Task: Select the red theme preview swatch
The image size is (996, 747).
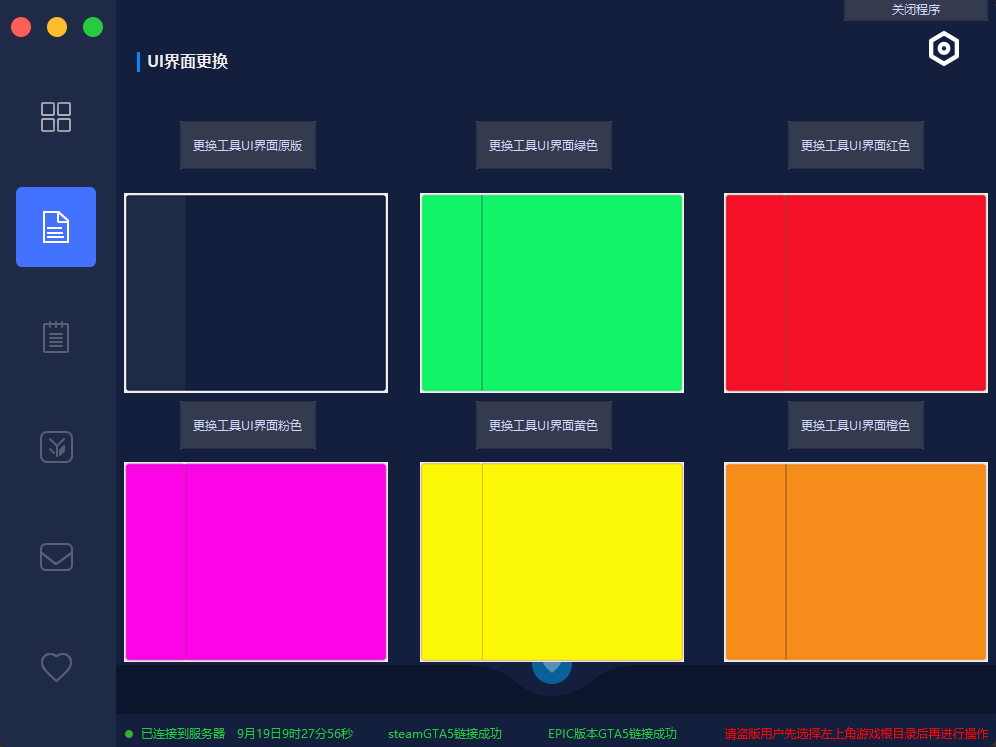Action: tap(855, 292)
